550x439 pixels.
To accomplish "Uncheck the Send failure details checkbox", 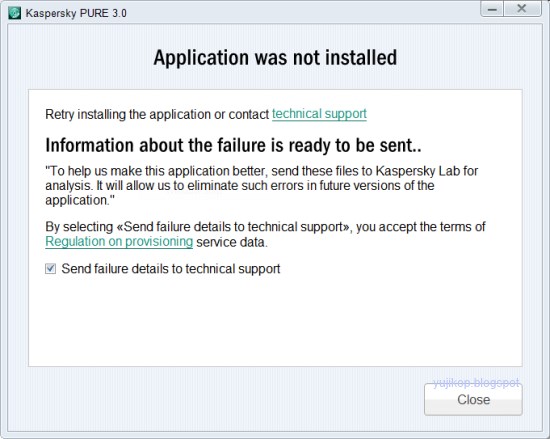I will (x=51, y=269).
